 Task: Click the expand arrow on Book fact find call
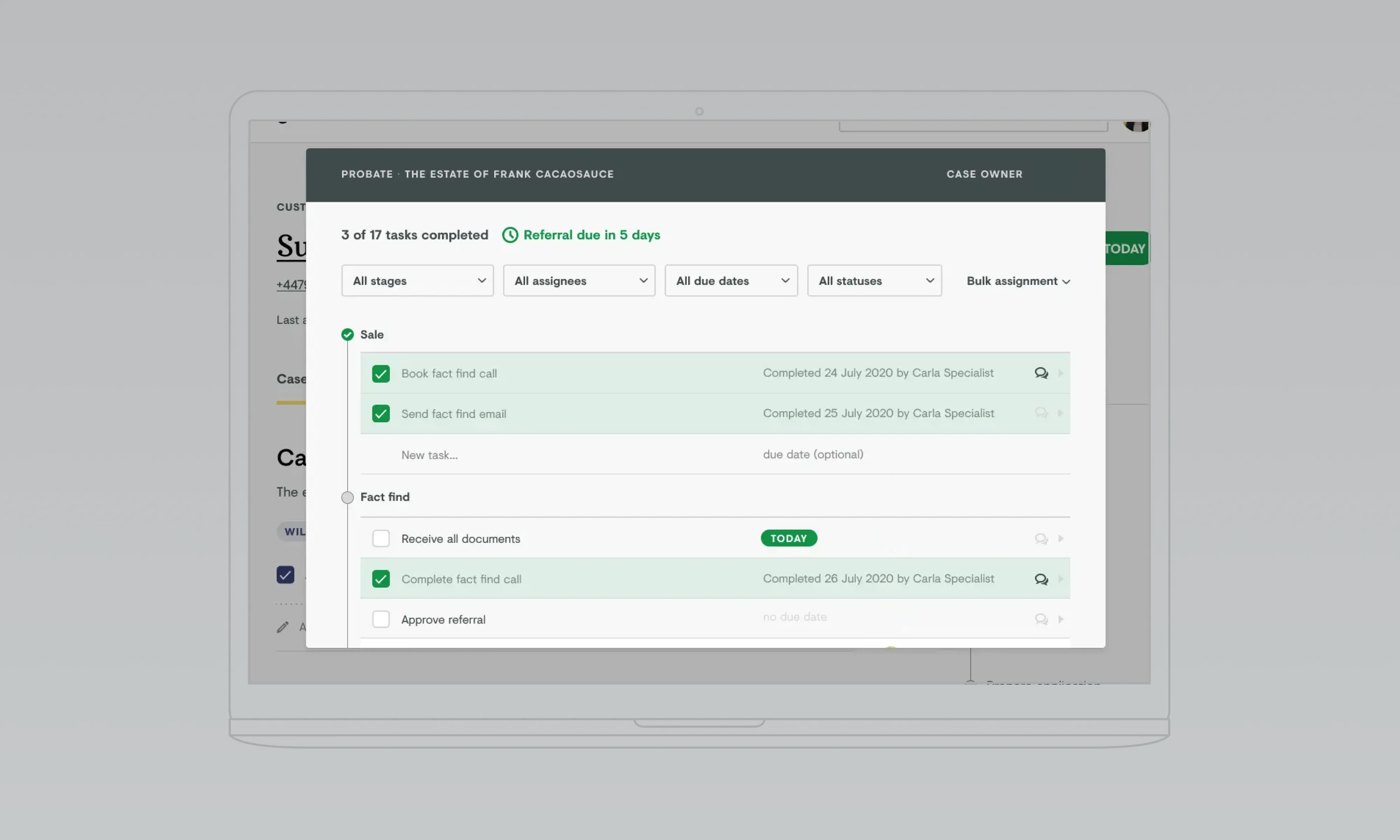[x=1061, y=373]
